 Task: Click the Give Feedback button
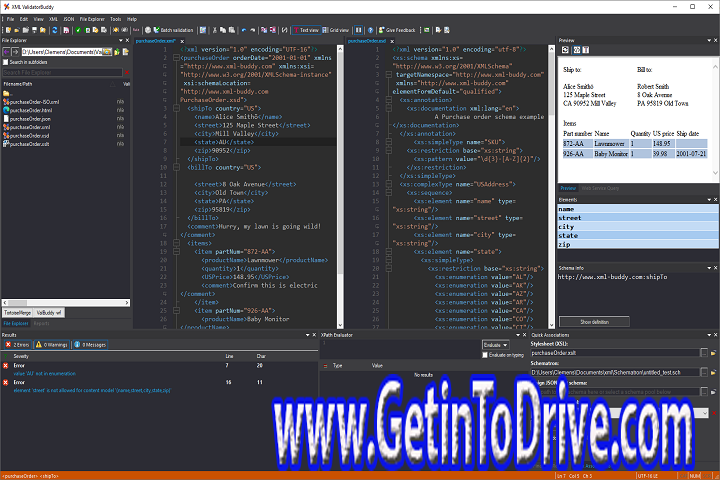[x=397, y=30]
